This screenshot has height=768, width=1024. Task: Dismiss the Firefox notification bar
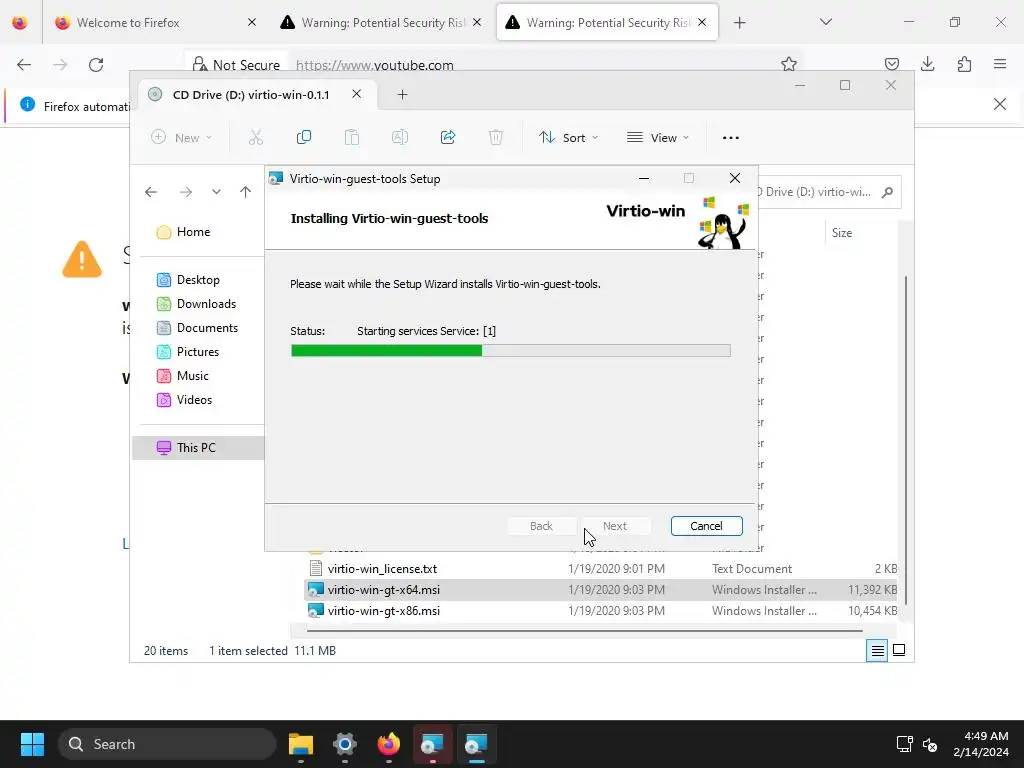point(1000,104)
